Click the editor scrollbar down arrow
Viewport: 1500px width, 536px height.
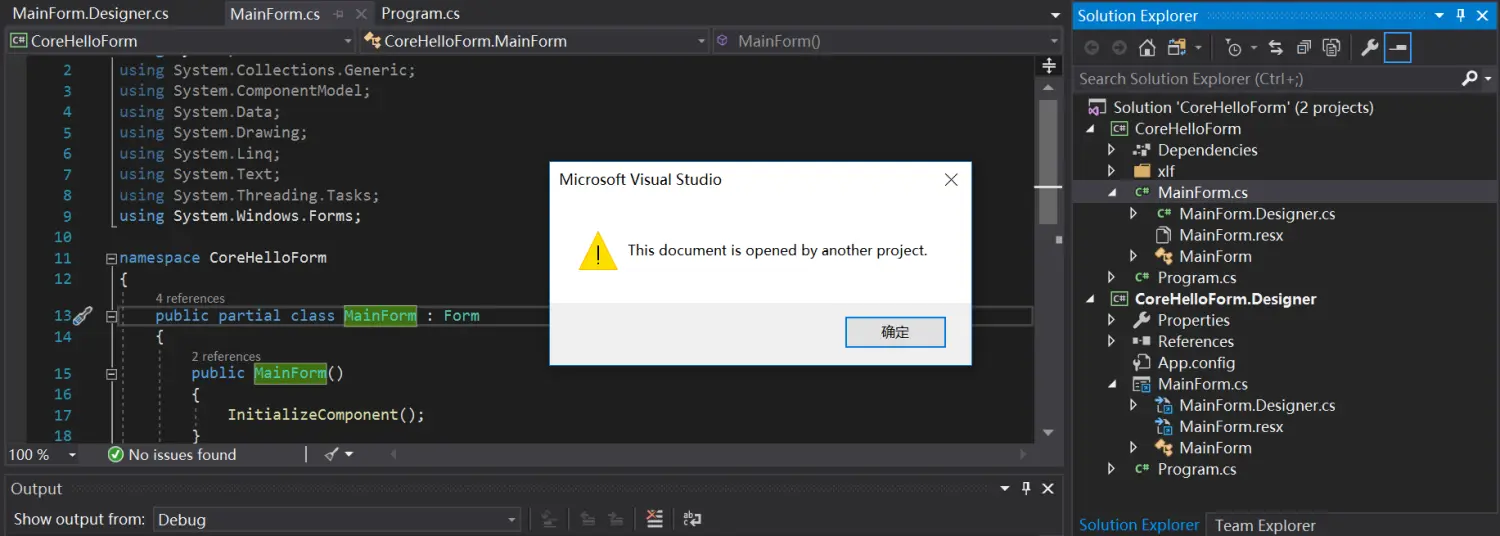pyautogui.click(x=1048, y=433)
